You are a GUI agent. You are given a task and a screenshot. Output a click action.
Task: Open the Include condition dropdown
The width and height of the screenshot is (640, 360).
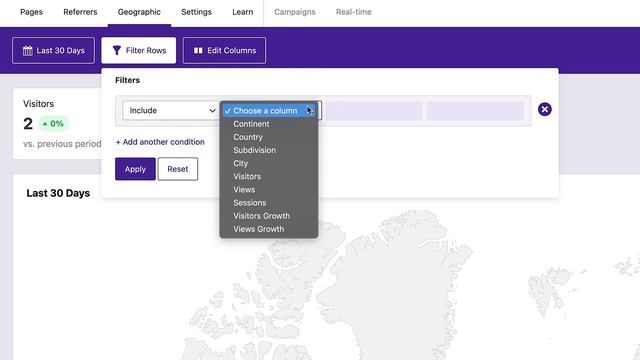(x=171, y=110)
